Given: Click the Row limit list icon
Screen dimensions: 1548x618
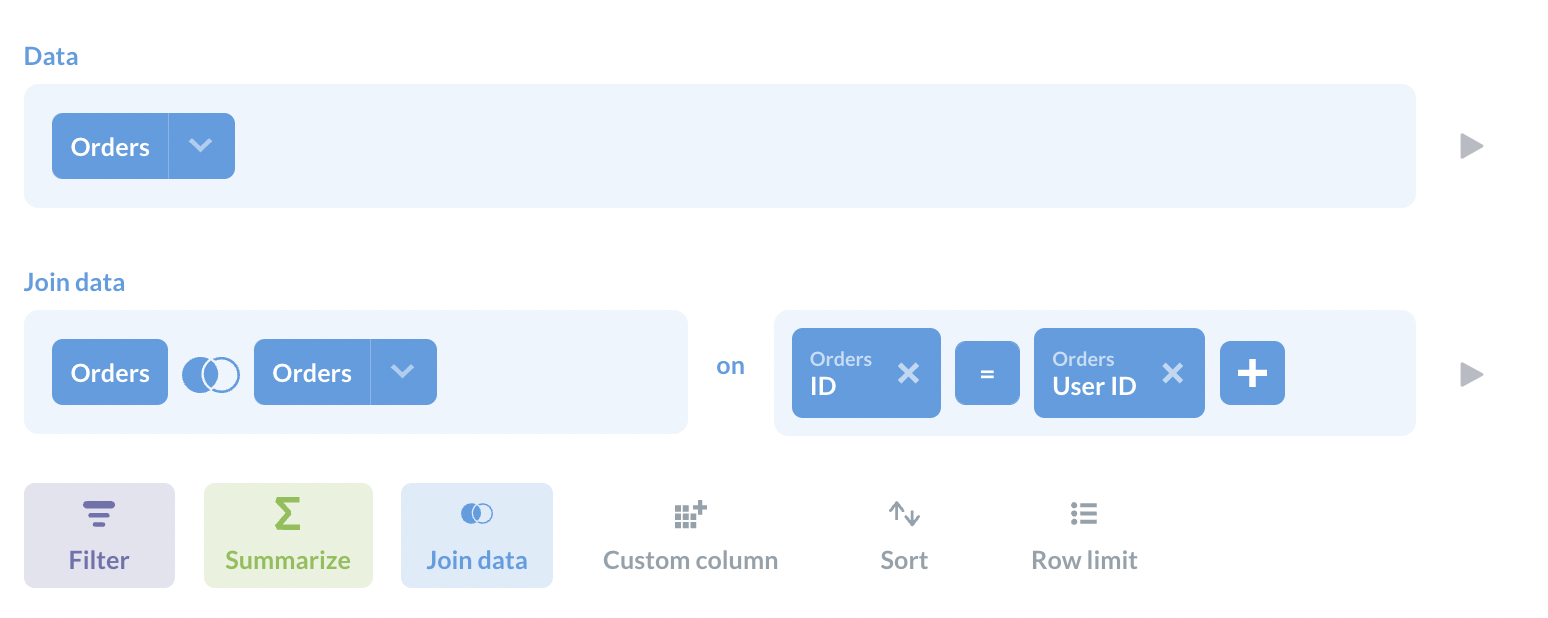Looking at the screenshot, I should (1084, 512).
